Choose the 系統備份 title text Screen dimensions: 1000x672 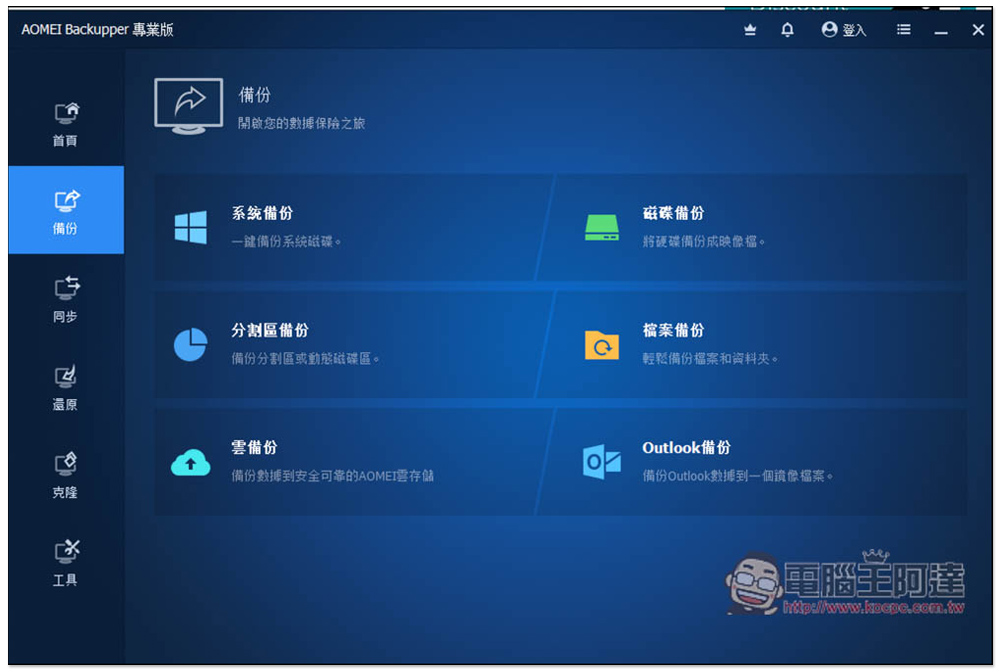coord(262,213)
